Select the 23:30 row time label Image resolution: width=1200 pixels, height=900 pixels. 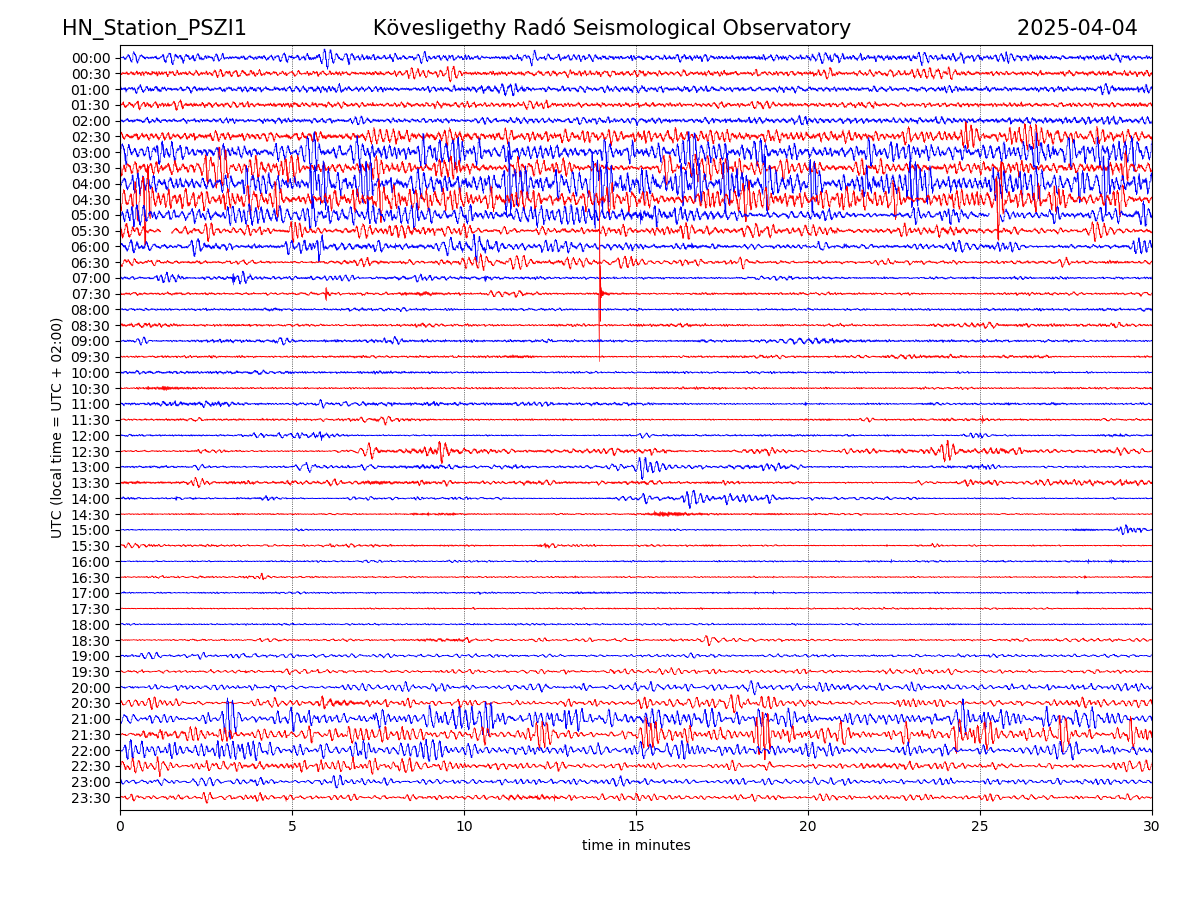pos(91,798)
